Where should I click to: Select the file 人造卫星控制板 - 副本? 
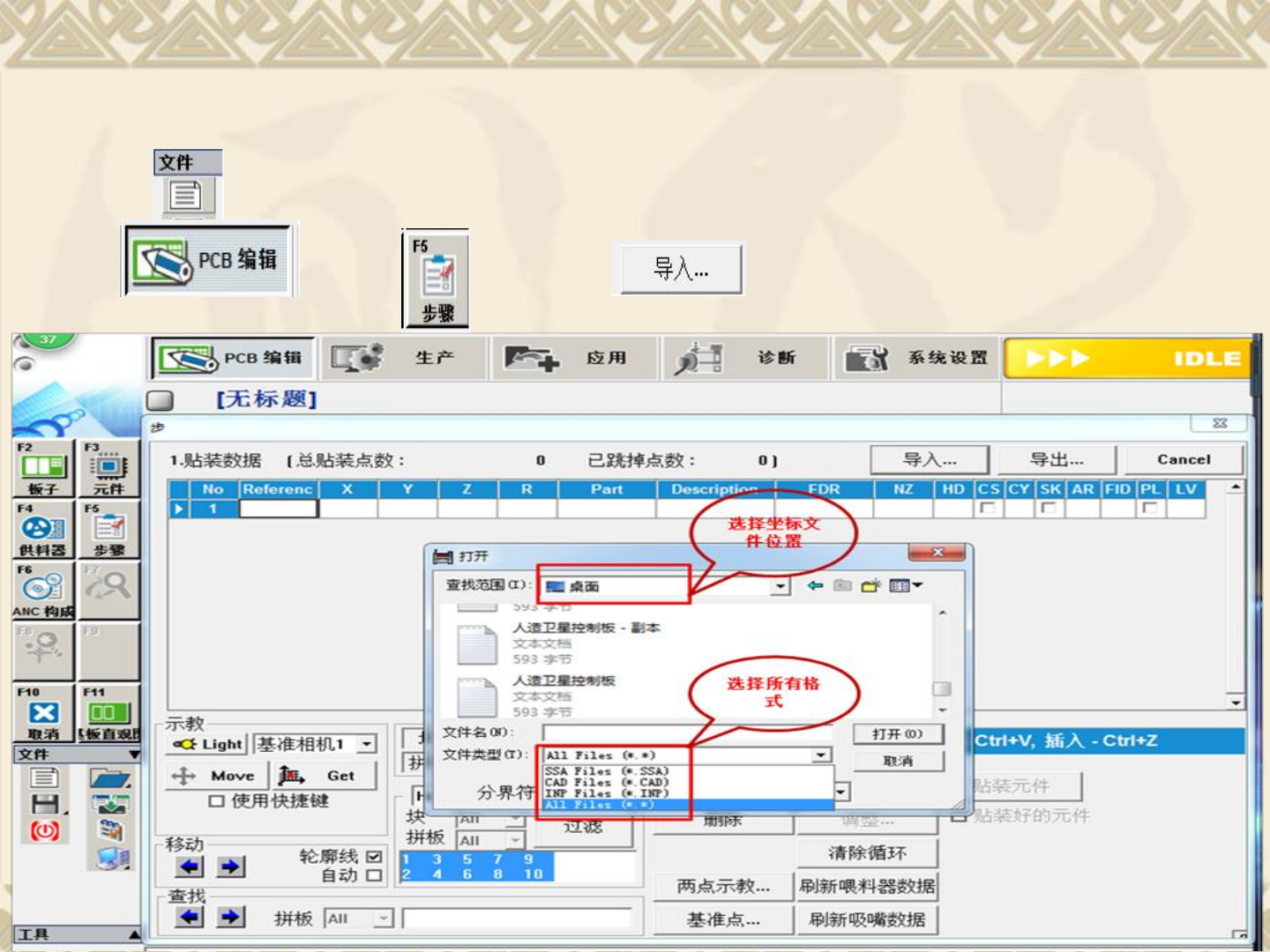[x=586, y=628]
